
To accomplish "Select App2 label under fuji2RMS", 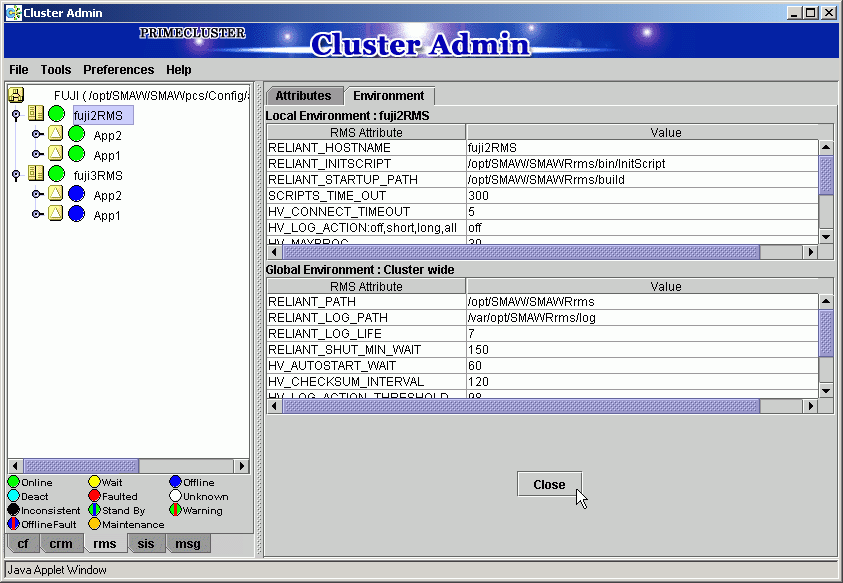I will click(x=108, y=136).
